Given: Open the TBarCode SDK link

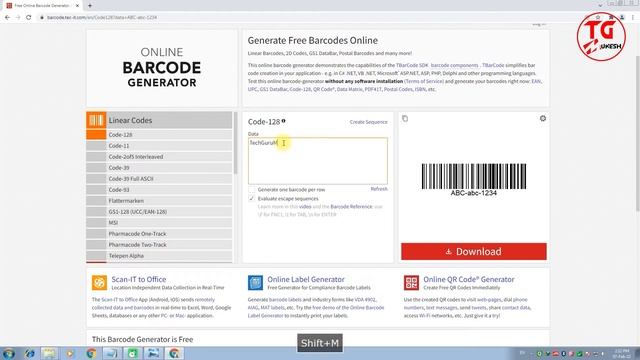Looking at the screenshot, I should [412, 65].
